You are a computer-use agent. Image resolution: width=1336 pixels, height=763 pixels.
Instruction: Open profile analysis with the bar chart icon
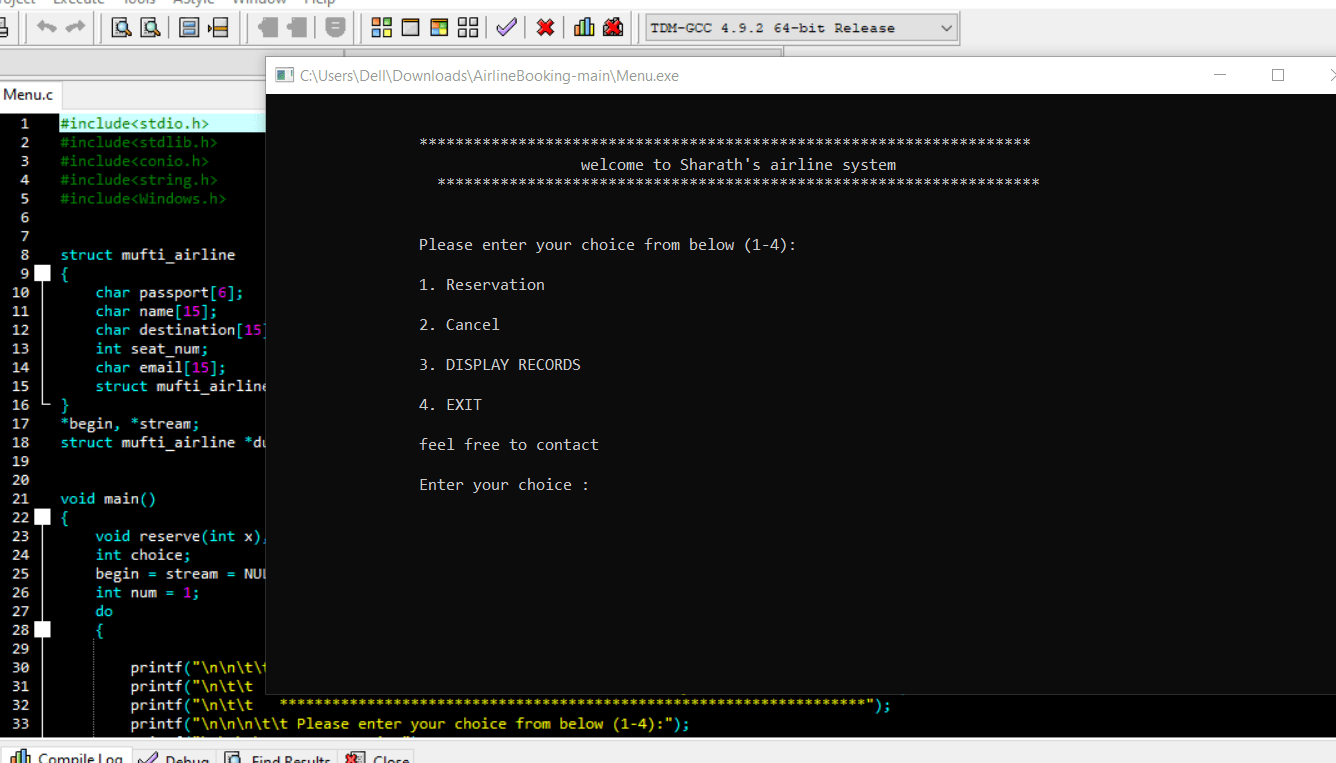tap(583, 27)
